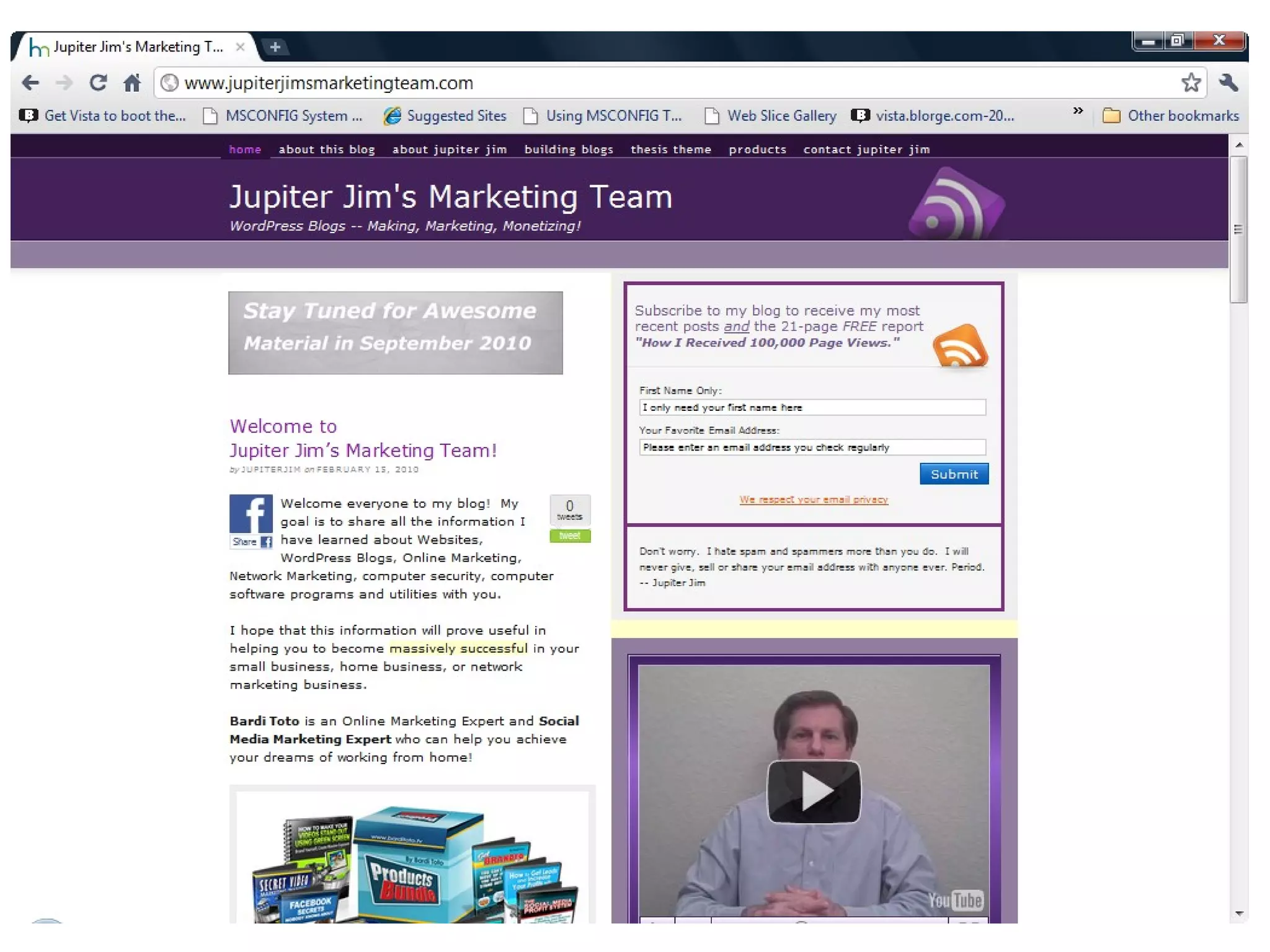
Task: Open the Suggested Sites bookmark
Action: (445, 116)
